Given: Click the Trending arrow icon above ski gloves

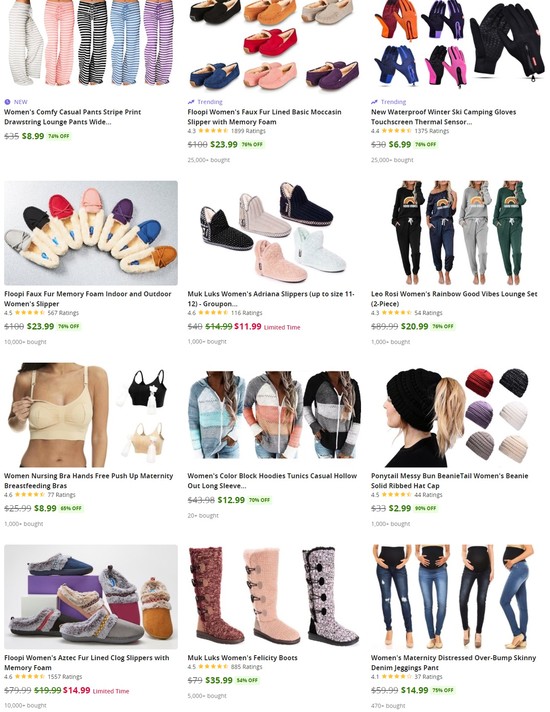Looking at the screenshot, I should click(374, 102).
